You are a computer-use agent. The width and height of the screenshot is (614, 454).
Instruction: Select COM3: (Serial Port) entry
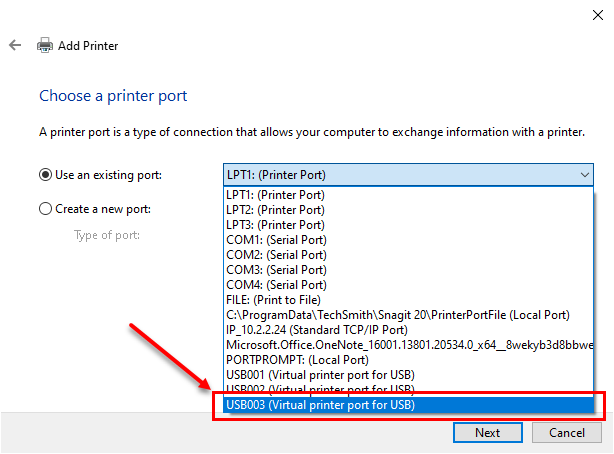[408, 270]
